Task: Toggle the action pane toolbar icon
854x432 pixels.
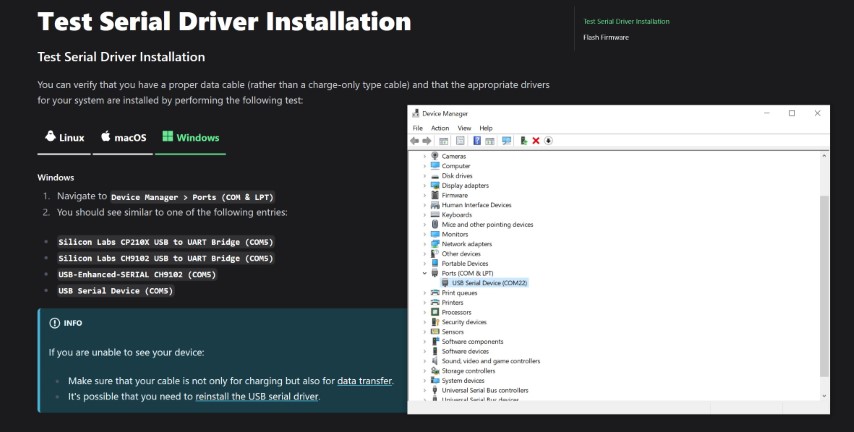Action: click(x=490, y=141)
